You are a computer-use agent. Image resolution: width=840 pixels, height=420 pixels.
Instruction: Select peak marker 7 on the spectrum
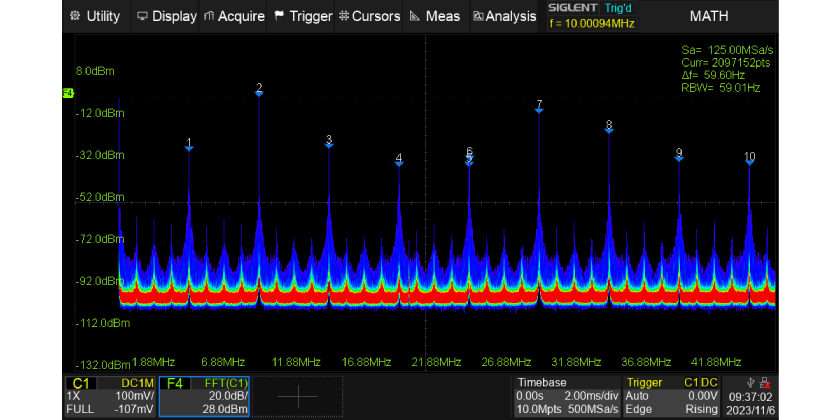pos(539,107)
